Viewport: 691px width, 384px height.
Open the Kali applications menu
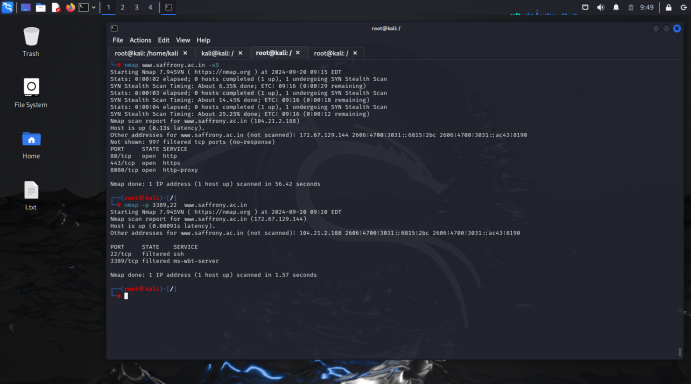7,7
